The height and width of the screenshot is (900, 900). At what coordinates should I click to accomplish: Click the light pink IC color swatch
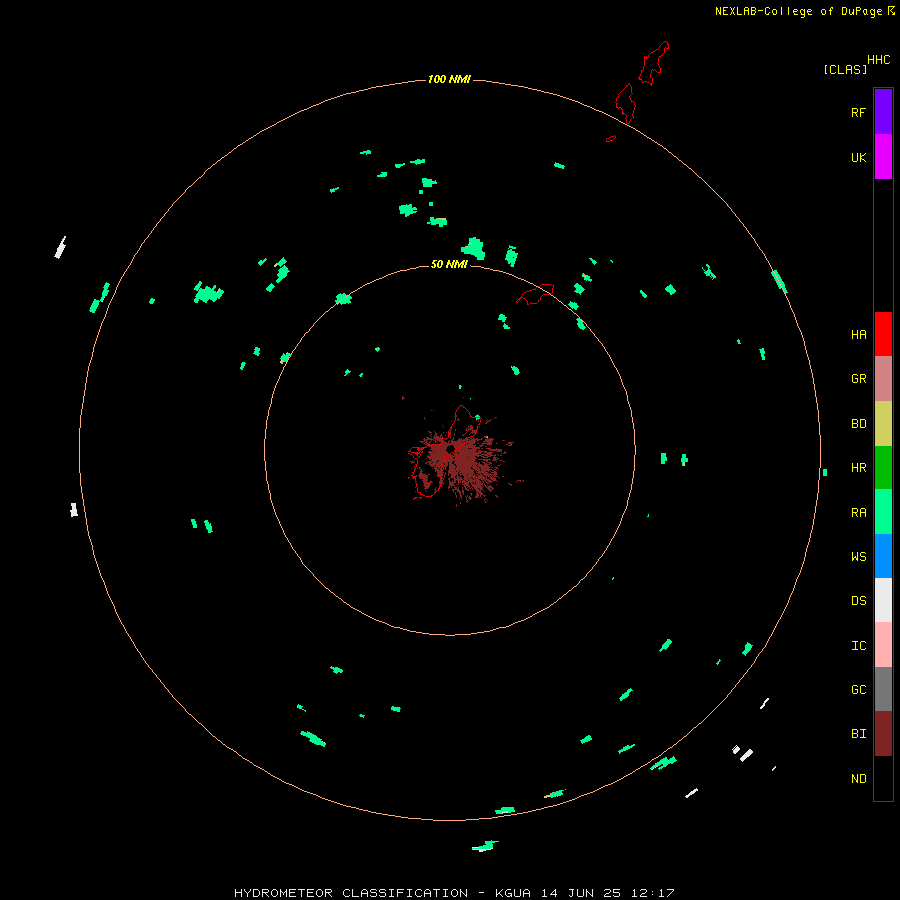pyautogui.click(x=883, y=645)
